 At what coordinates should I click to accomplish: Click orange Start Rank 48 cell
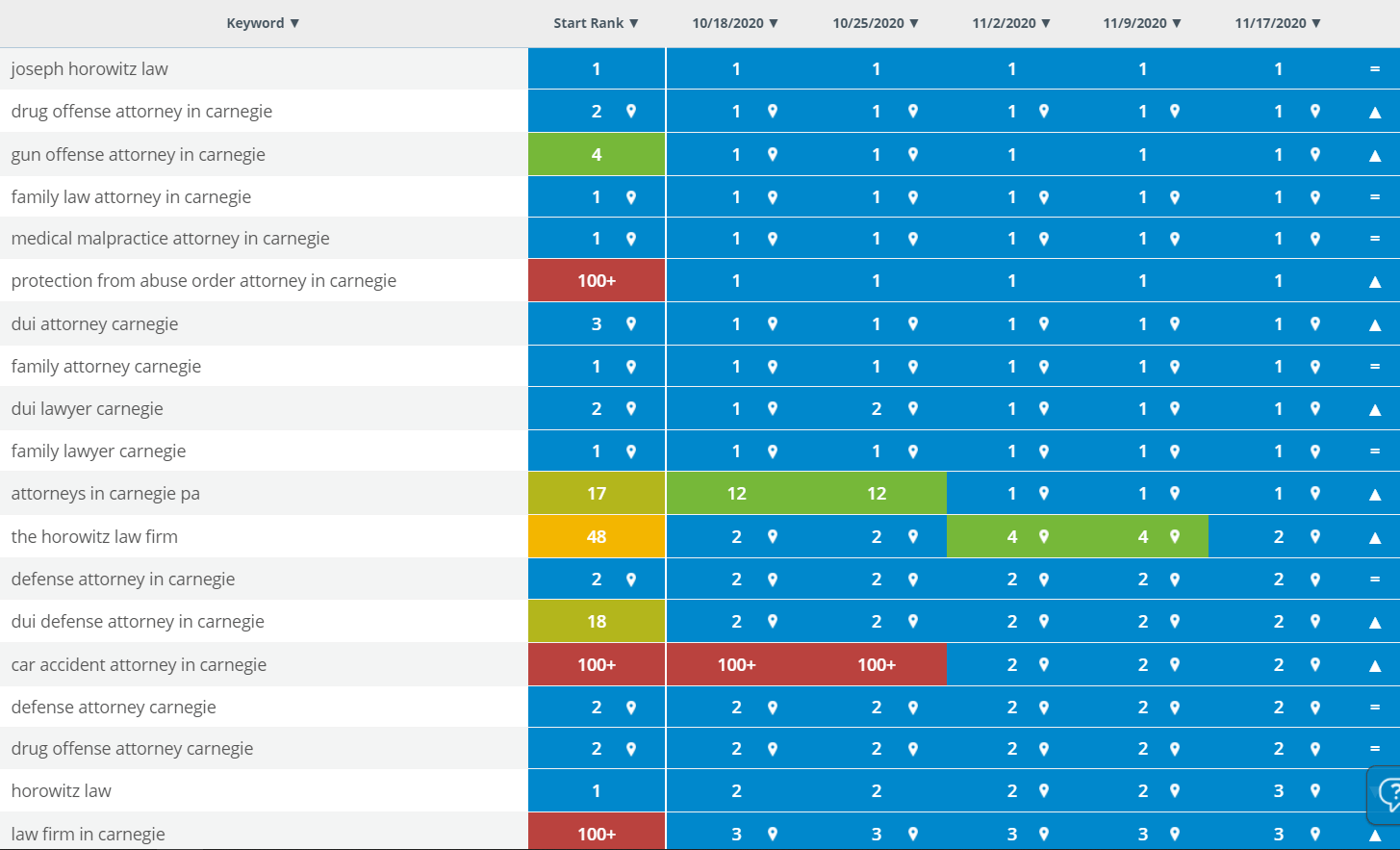point(597,536)
